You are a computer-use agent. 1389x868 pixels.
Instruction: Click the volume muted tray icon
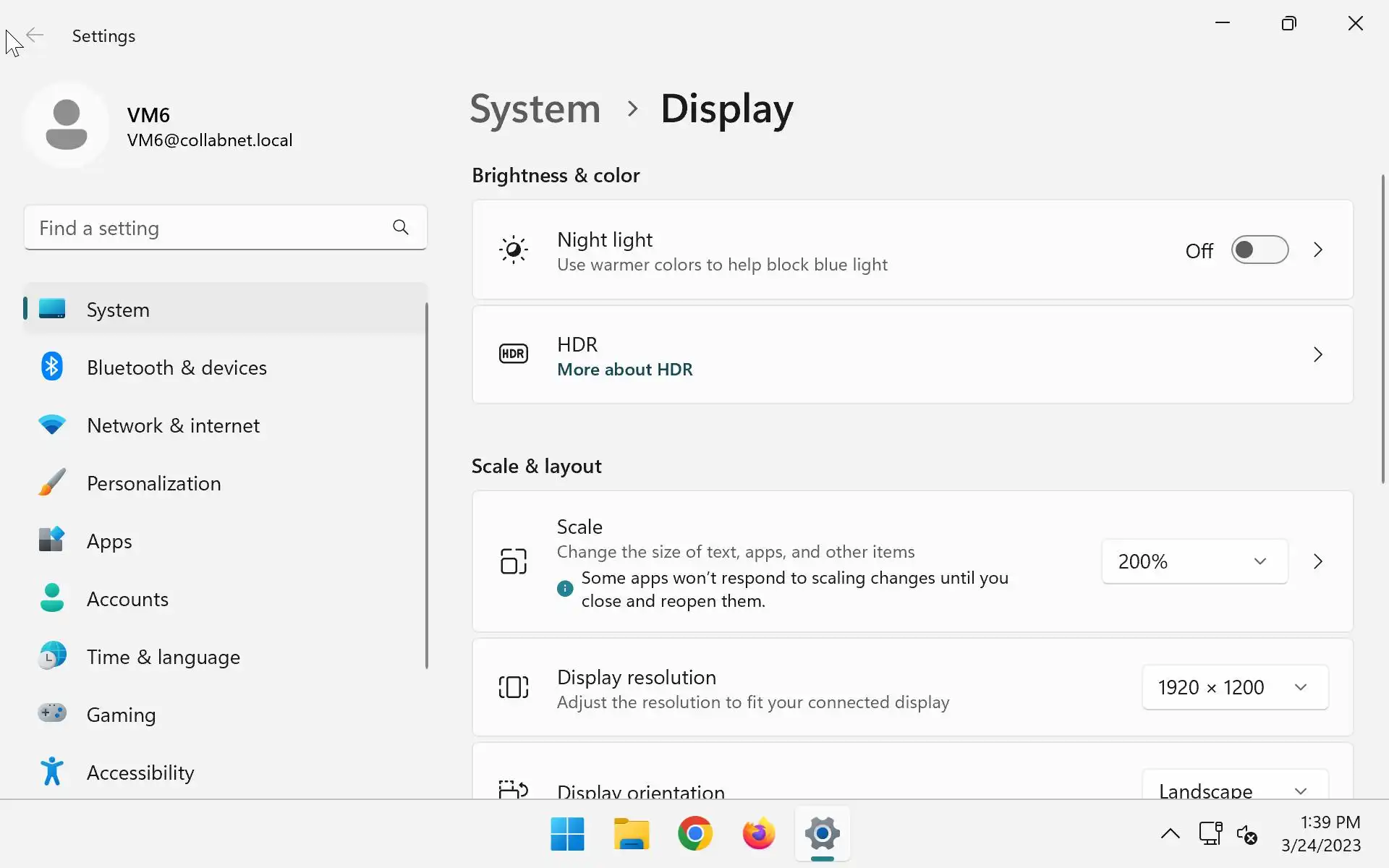coord(1246,834)
